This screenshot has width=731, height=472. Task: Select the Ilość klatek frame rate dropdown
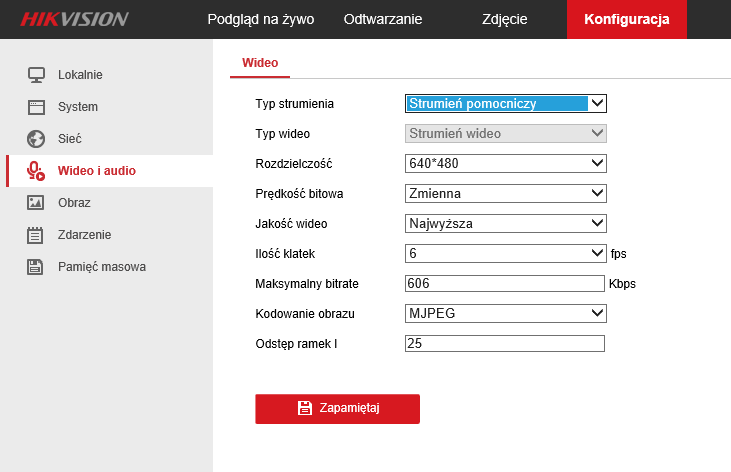(x=505, y=253)
